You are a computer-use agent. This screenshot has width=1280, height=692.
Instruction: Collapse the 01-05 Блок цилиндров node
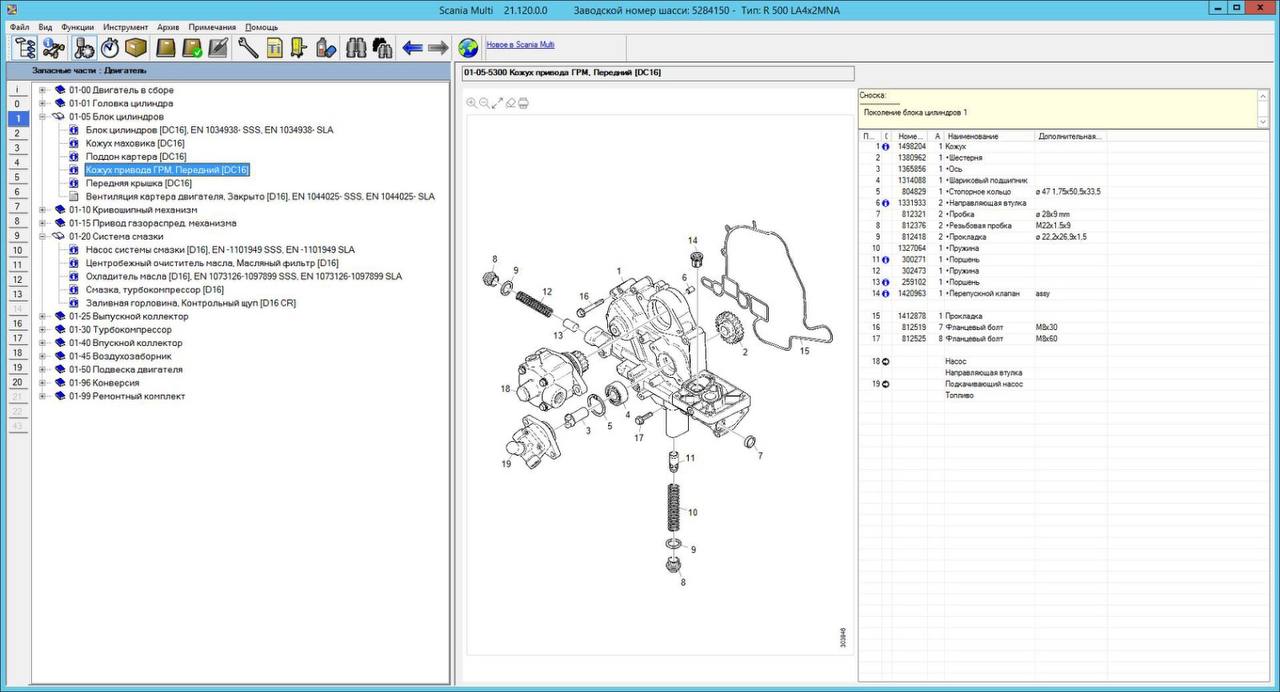pyautogui.click(x=43, y=117)
